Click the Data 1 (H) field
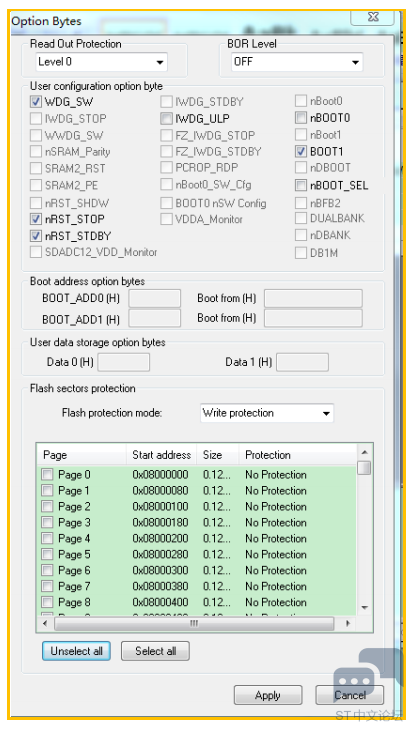 point(302,362)
